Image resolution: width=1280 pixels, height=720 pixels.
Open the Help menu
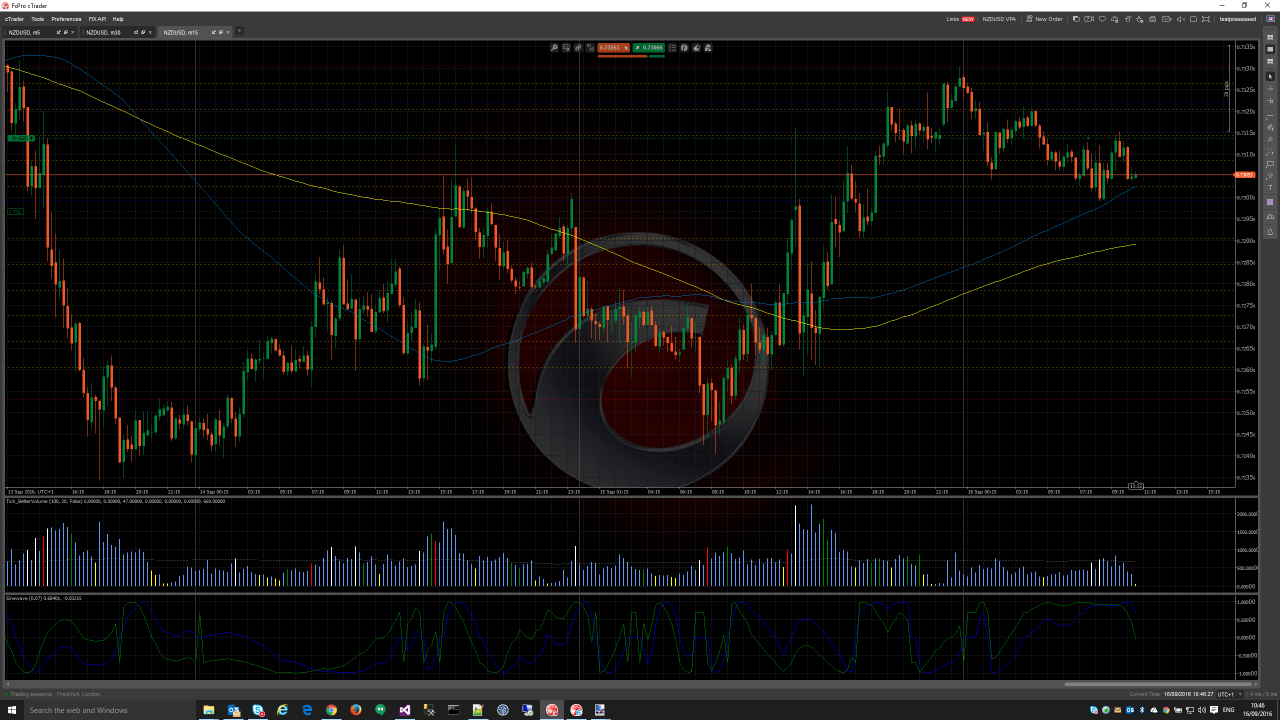click(x=118, y=19)
